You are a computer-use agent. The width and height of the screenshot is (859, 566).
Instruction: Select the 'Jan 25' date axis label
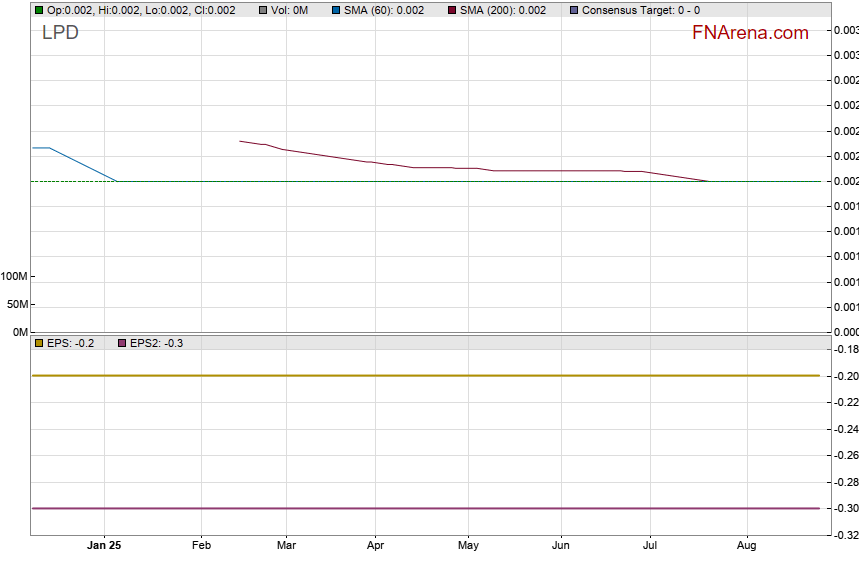coord(104,546)
